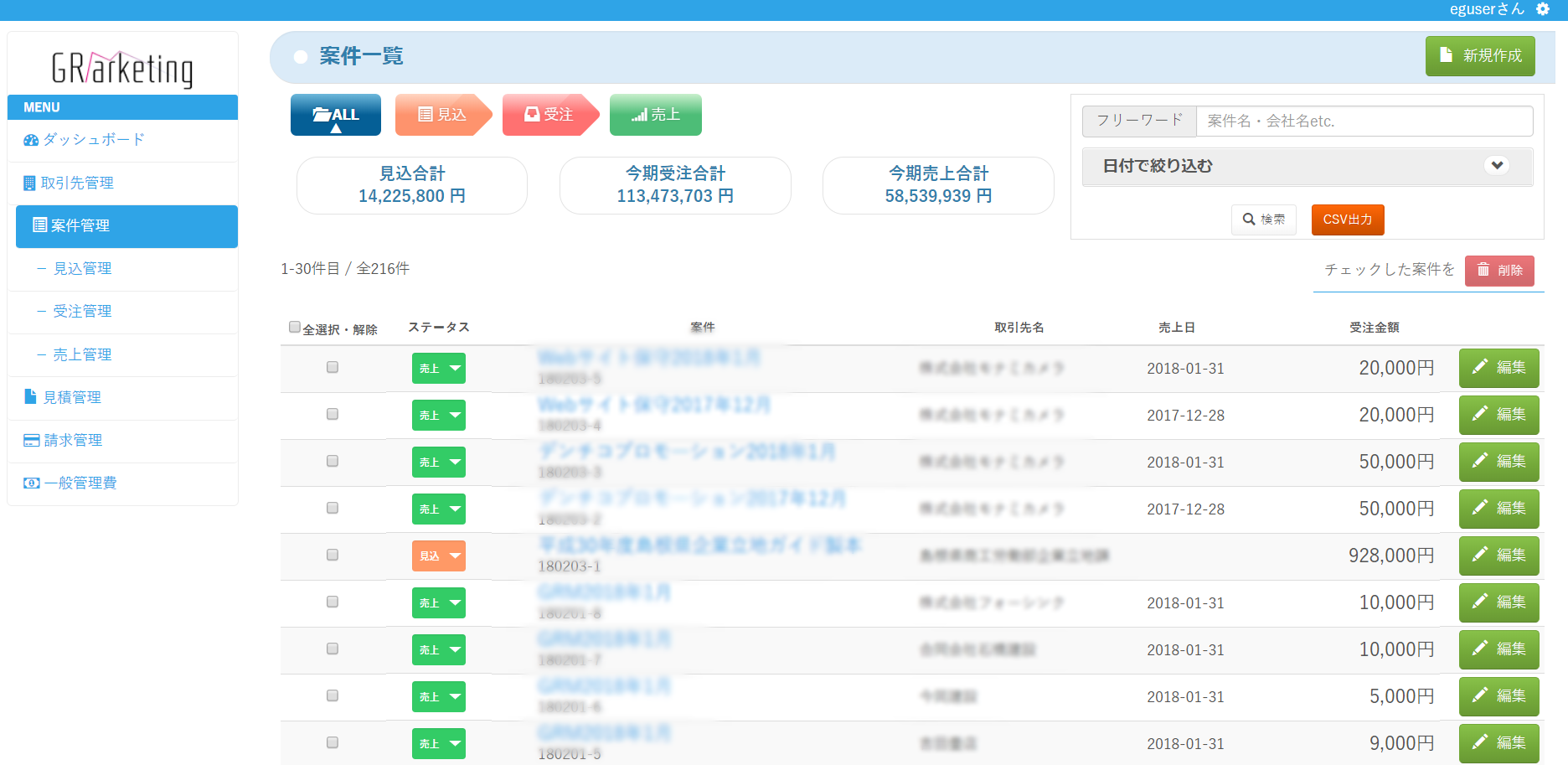Click pencil icon for the 5,000円 row
Viewport: 1568px width, 765px height.
click(x=1480, y=695)
